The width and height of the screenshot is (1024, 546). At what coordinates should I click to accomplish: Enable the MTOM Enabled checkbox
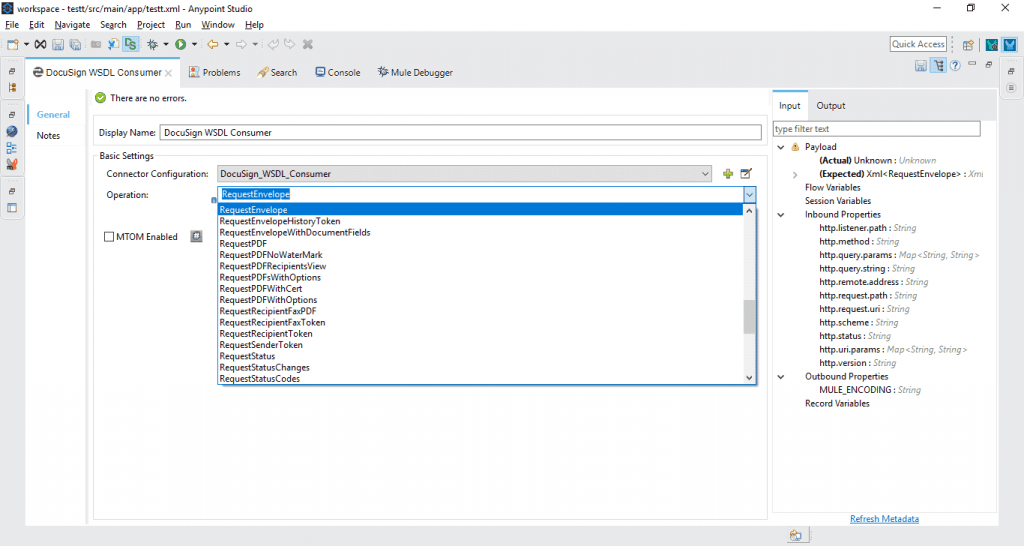pyautogui.click(x=109, y=236)
